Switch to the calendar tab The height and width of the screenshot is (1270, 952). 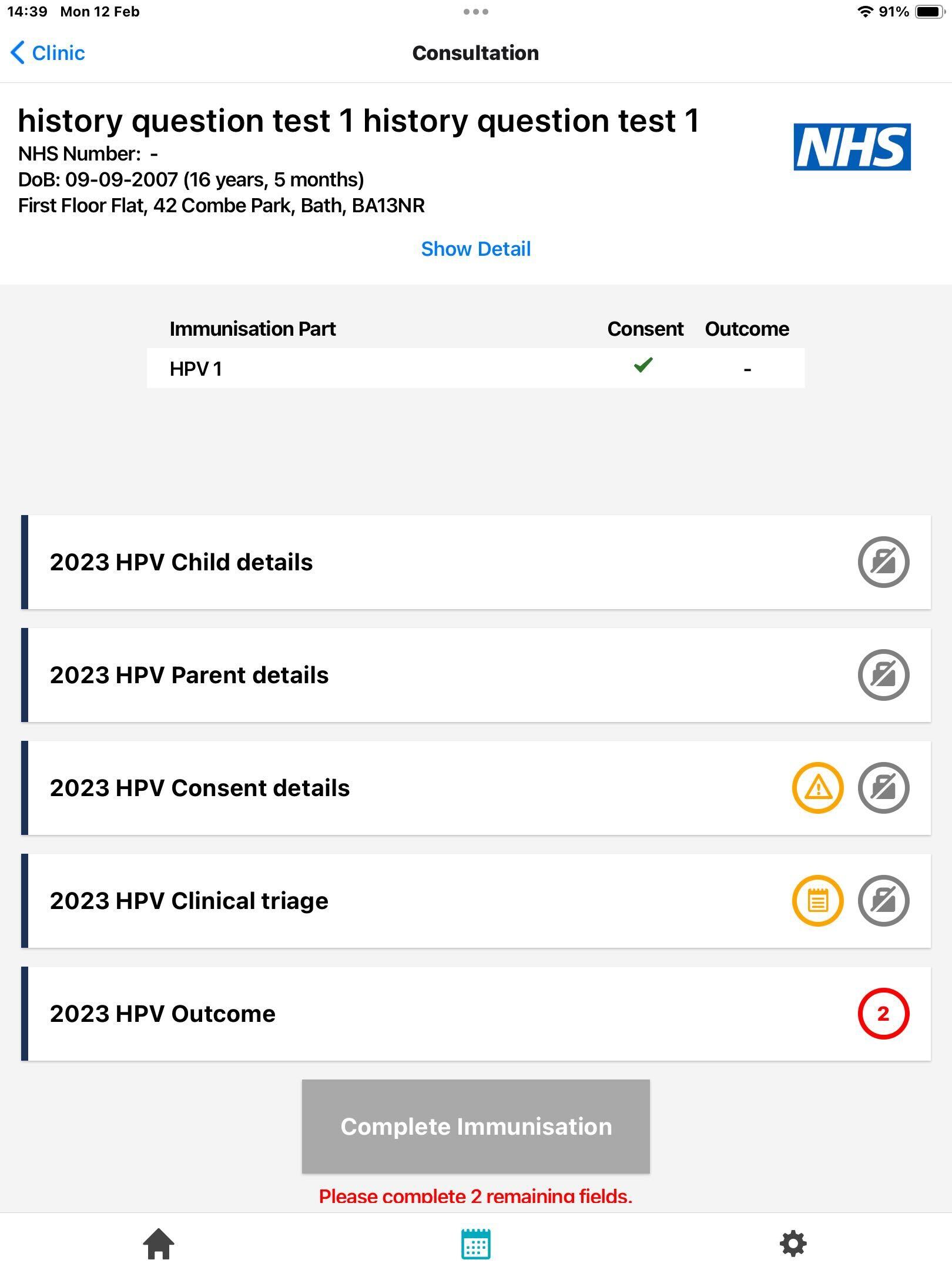(x=475, y=1244)
